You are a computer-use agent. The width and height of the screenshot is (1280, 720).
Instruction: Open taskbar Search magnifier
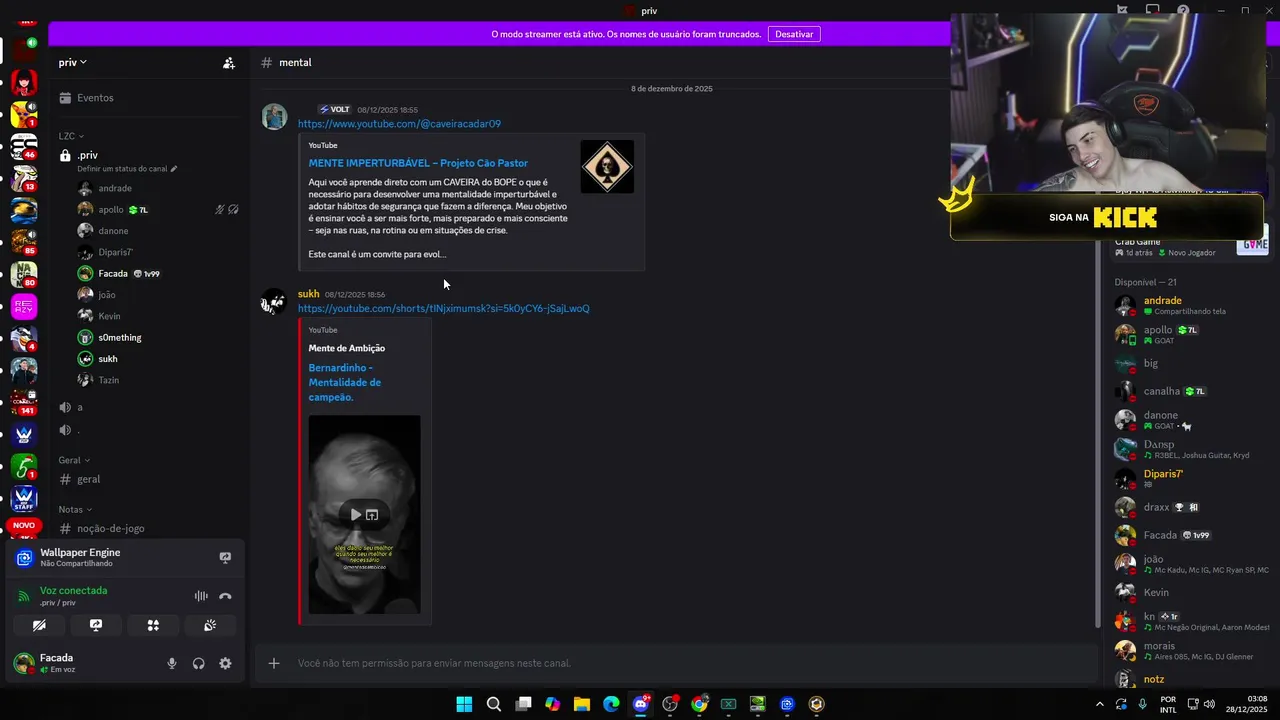494,704
